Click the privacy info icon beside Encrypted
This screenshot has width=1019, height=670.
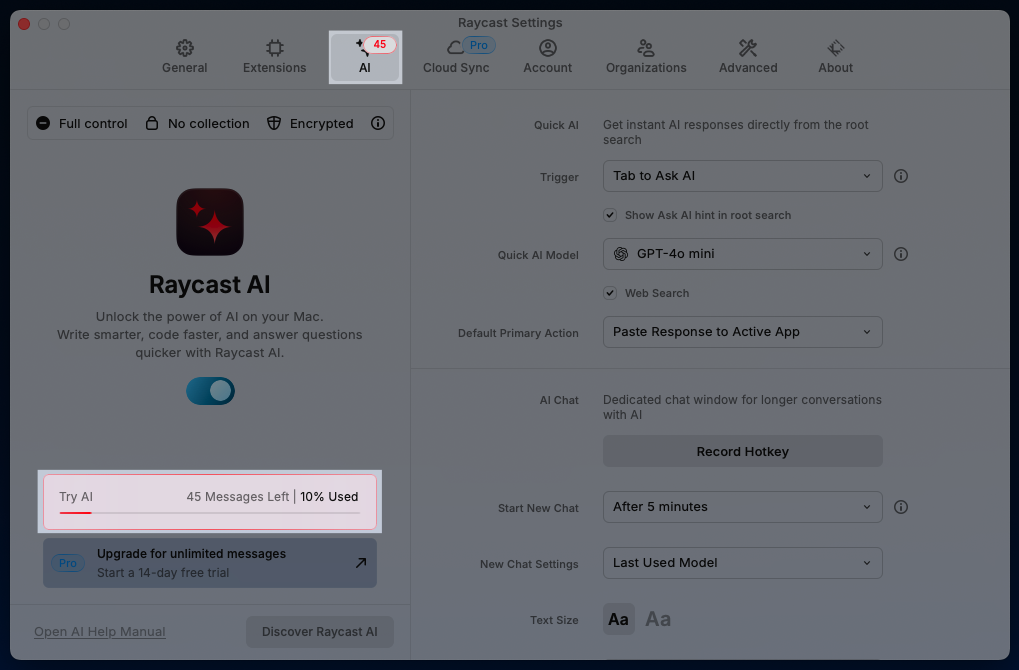click(x=378, y=123)
